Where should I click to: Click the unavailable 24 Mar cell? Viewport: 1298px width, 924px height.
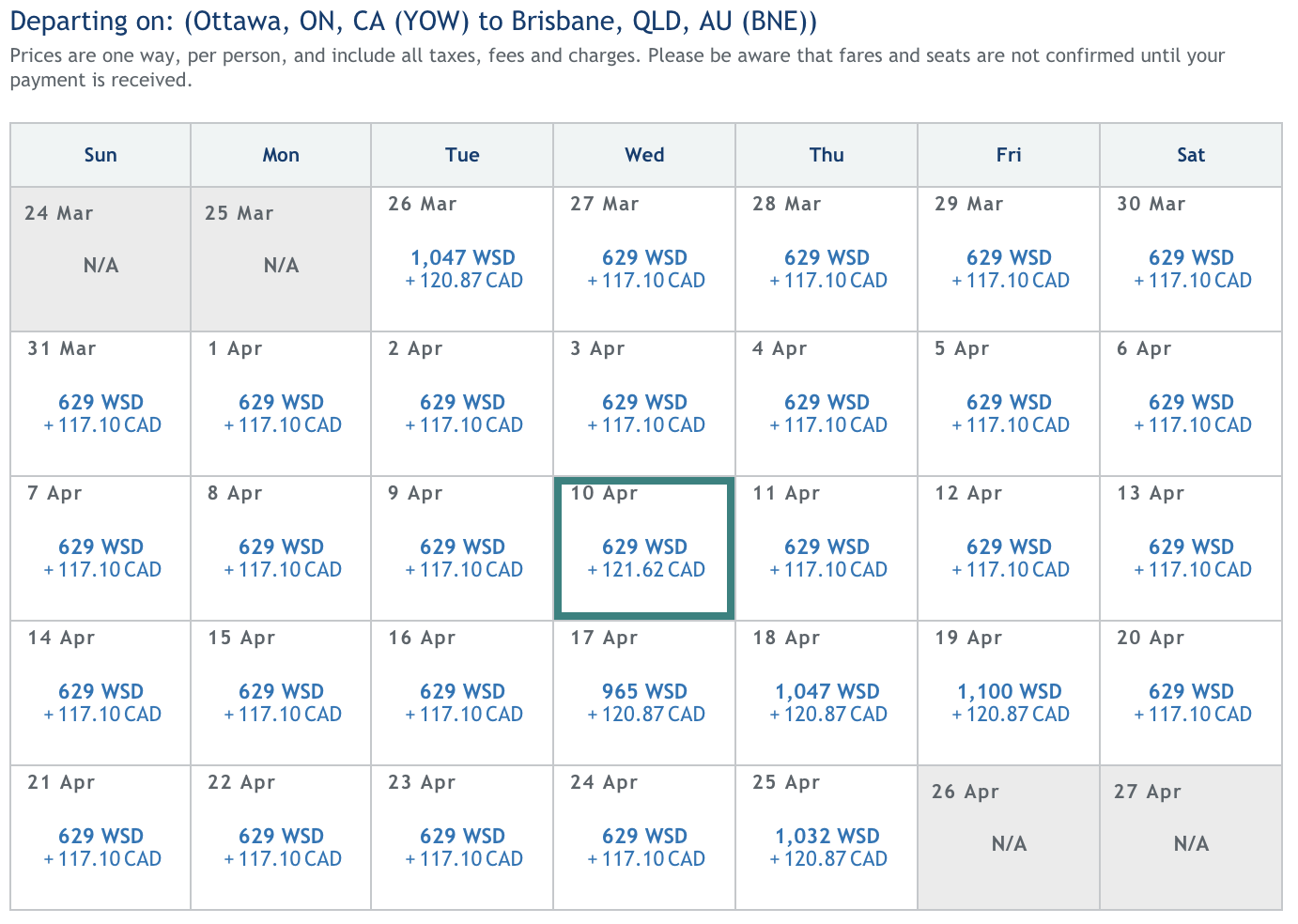100,259
